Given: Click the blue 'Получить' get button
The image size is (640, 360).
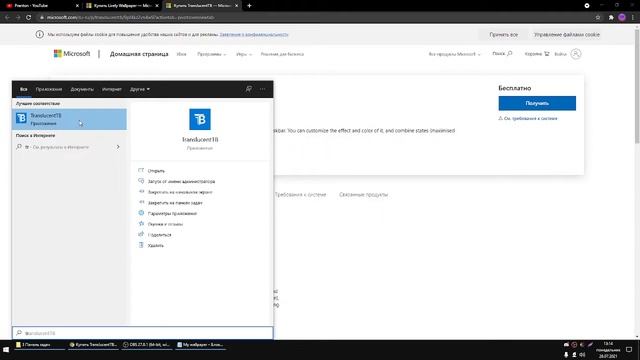Looking at the screenshot, I should click(537, 103).
